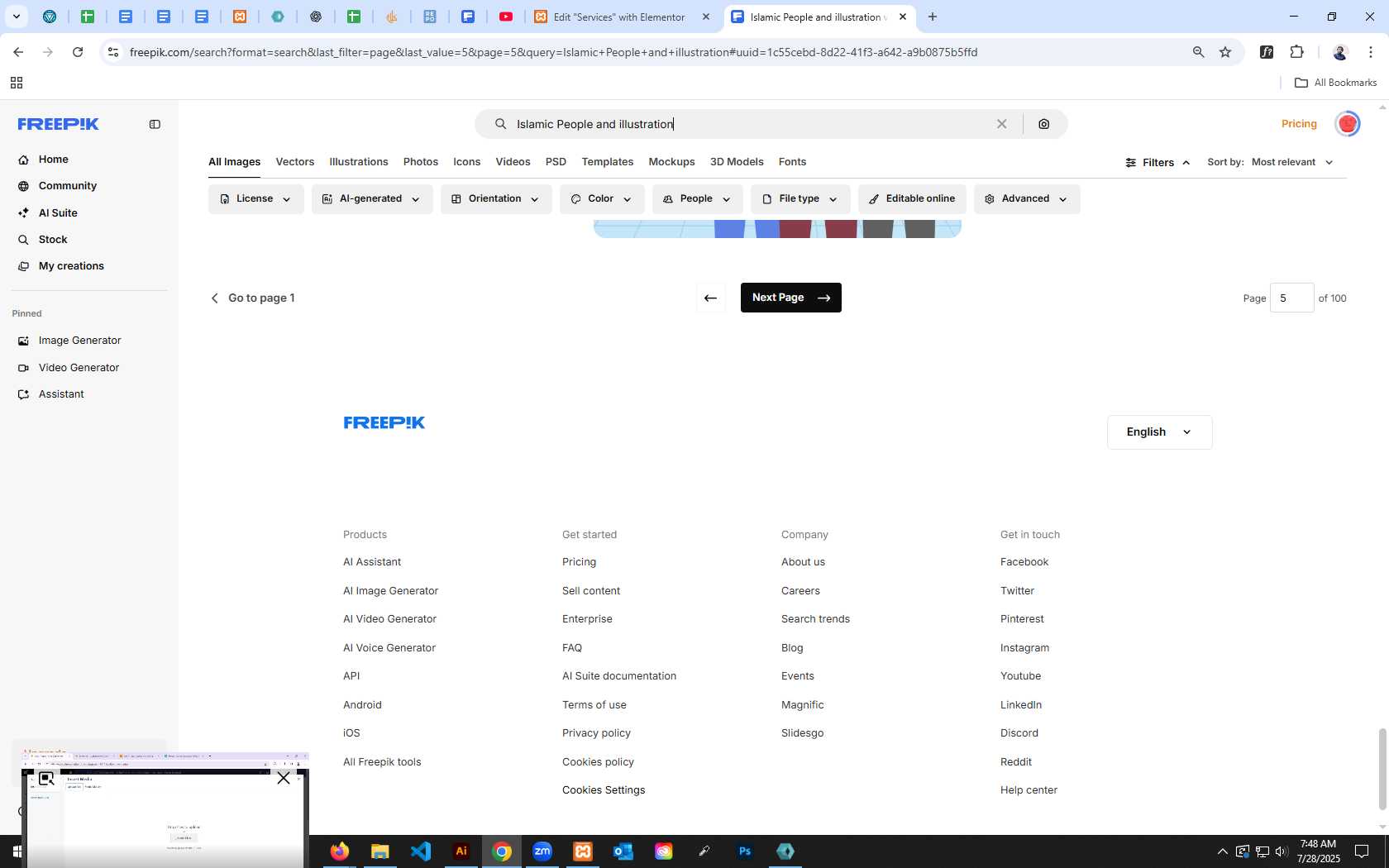Viewport: 1389px width, 868px height.
Task: Toggle the Editable online filter
Action: (912, 199)
